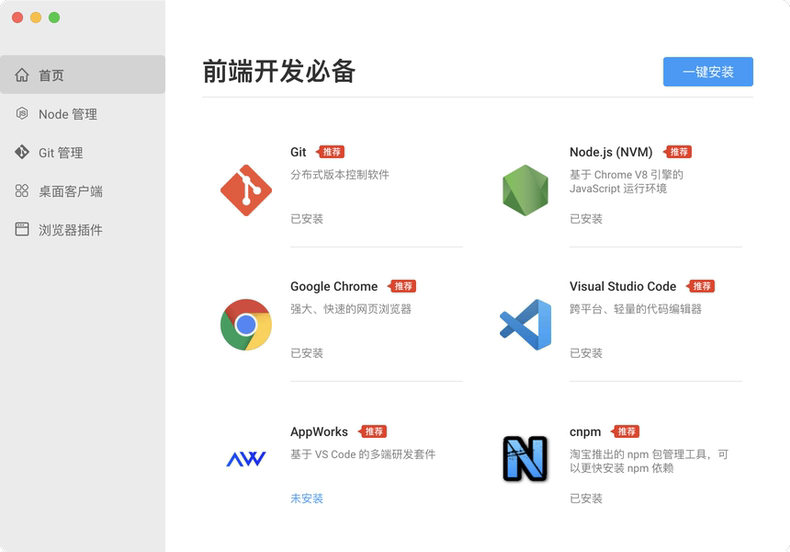The height and width of the screenshot is (552, 790).
Task: Click the cnpm N logo
Action: coord(525,459)
